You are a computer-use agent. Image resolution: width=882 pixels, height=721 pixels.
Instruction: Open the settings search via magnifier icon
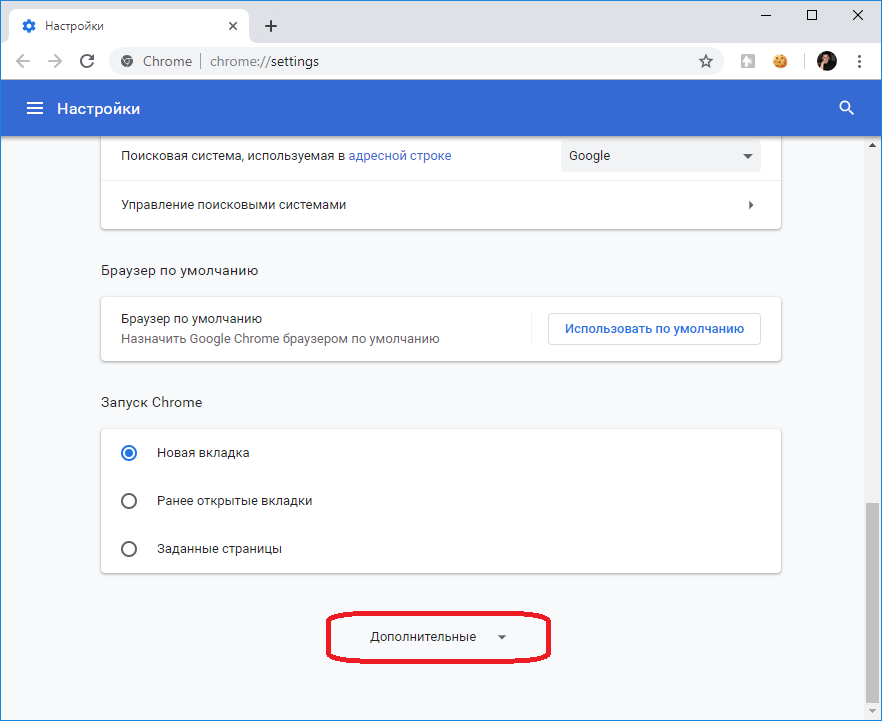pos(846,108)
